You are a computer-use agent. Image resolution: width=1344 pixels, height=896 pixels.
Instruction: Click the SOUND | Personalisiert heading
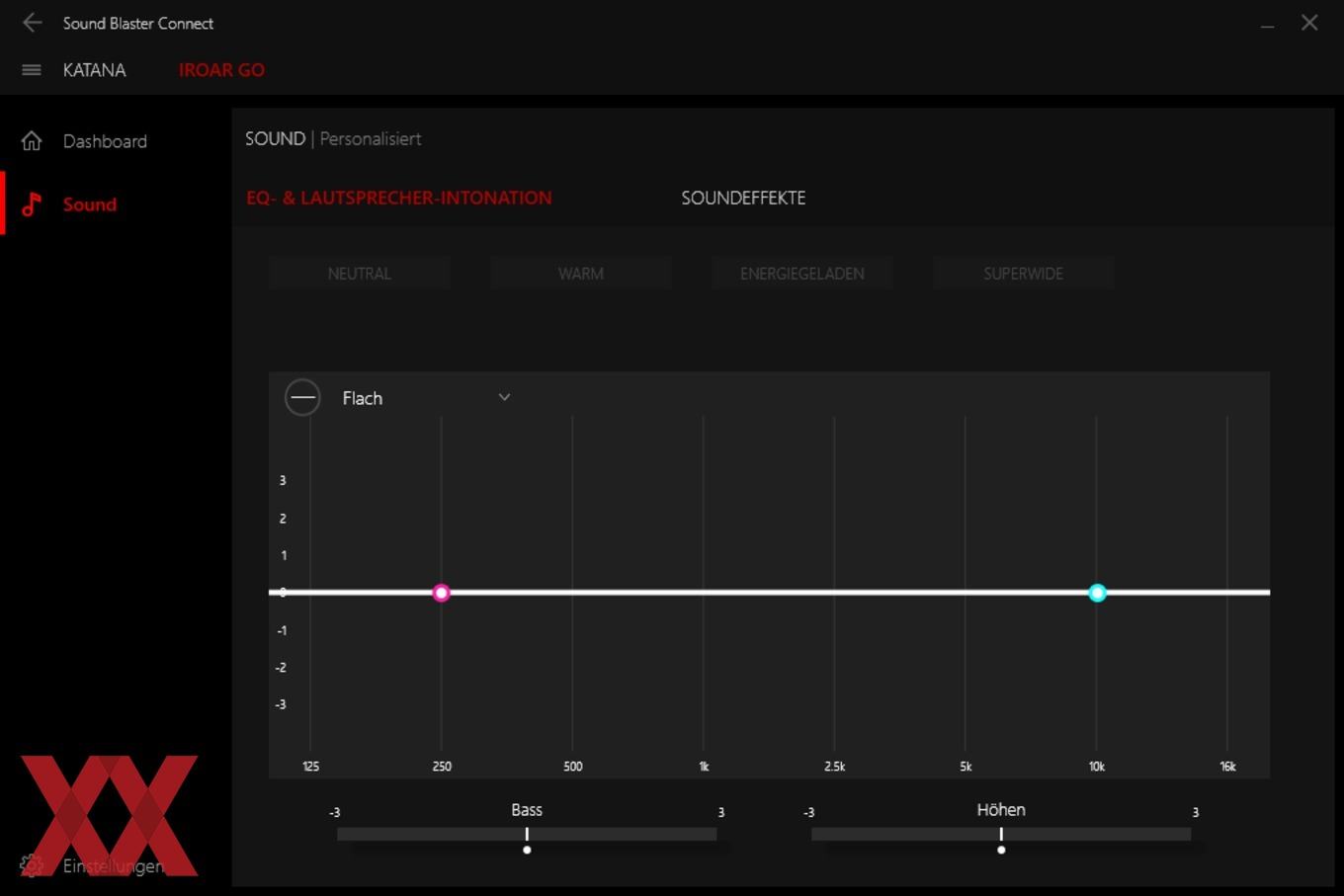(333, 139)
